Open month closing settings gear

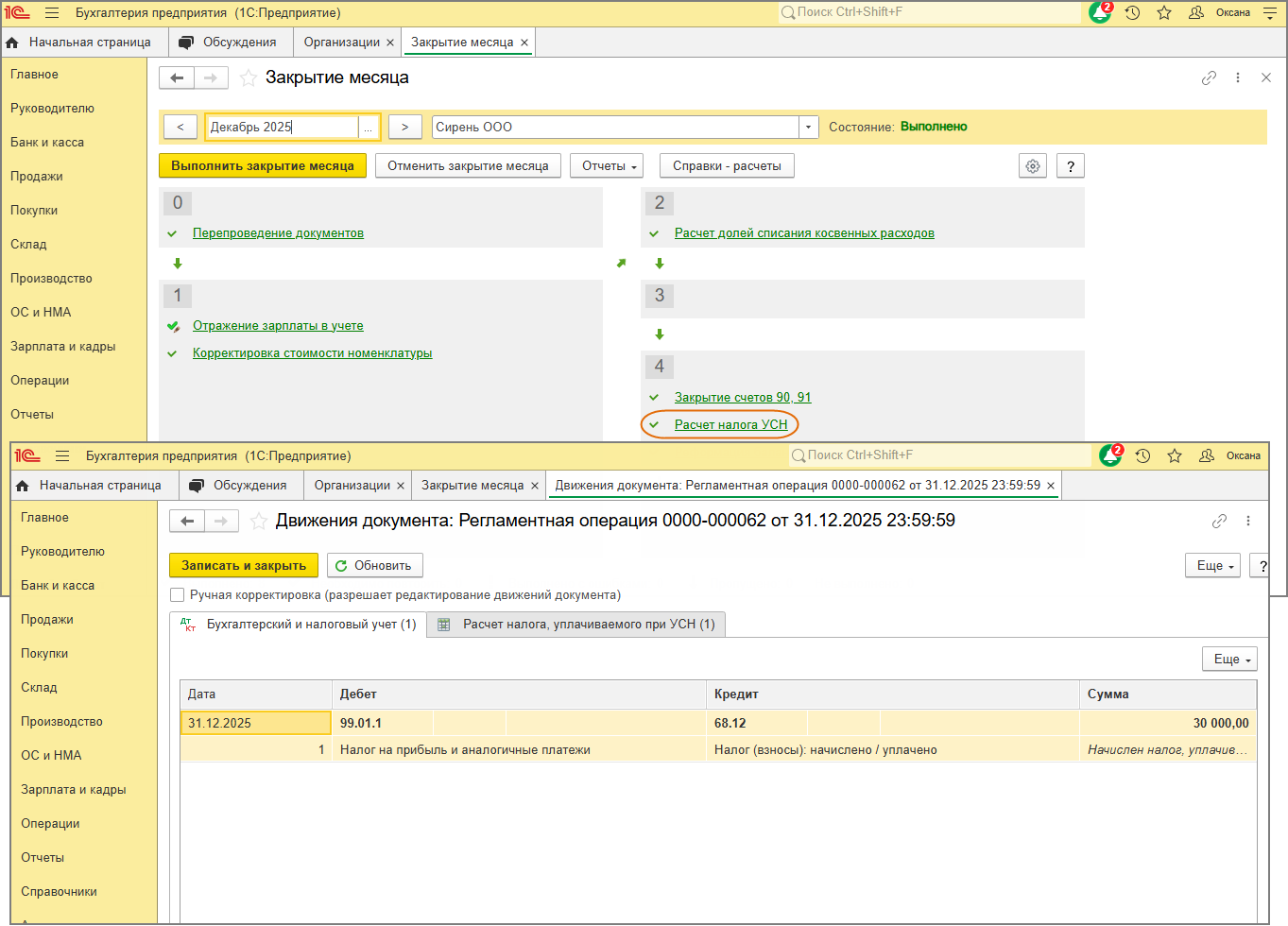coord(1033,166)
